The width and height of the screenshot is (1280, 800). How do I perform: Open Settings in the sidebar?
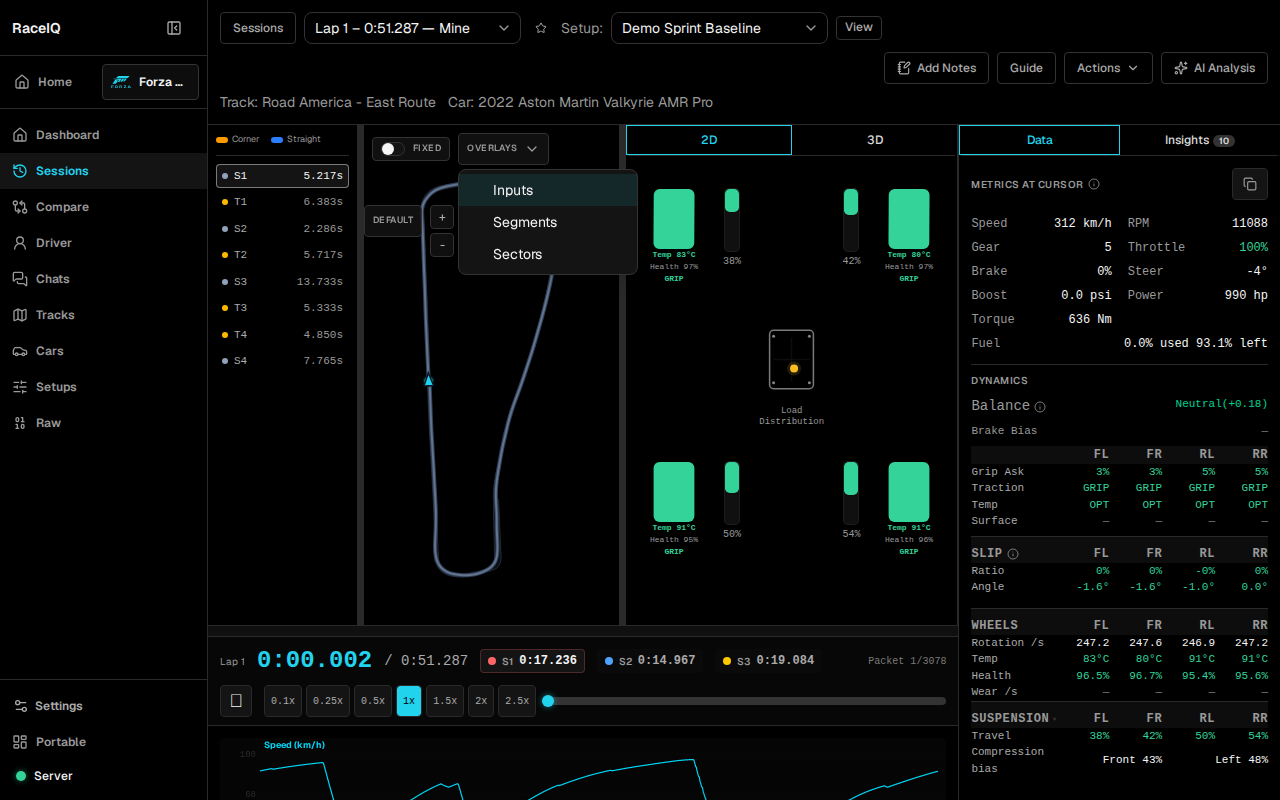[x=104, y=706]
